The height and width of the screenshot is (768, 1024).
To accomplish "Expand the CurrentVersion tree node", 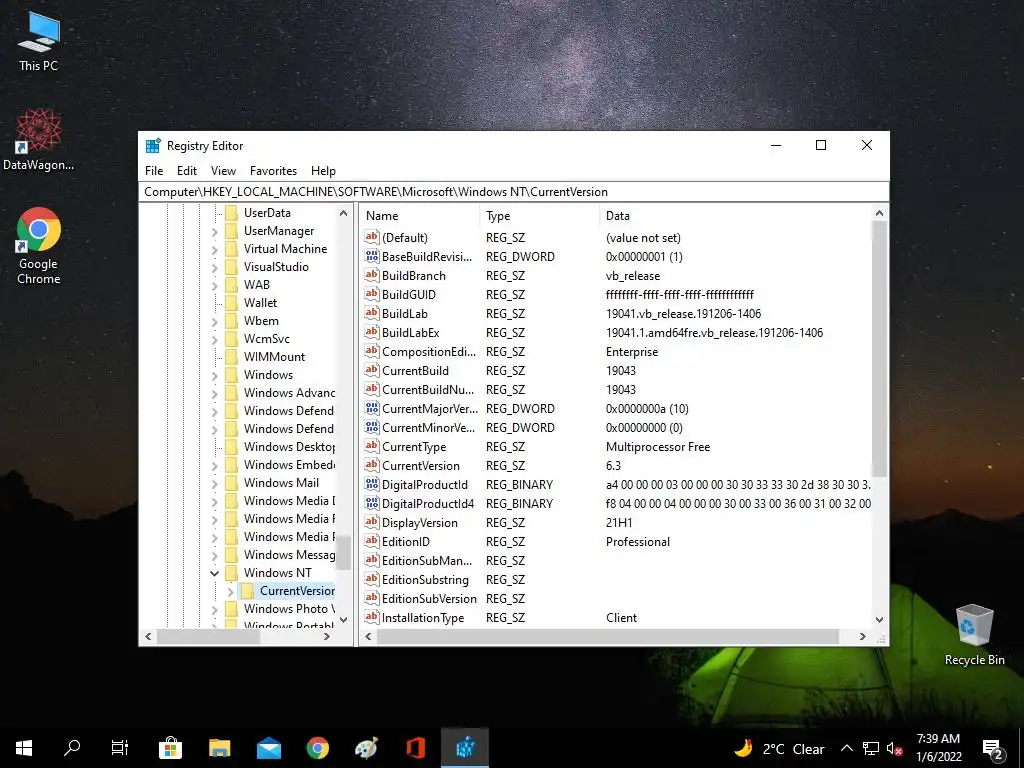I will coord(230,591).
